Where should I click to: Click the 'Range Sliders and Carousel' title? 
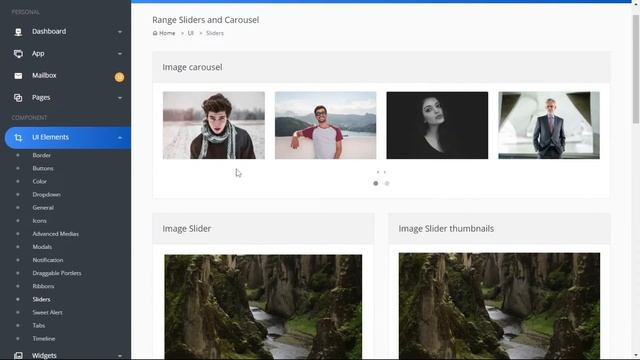tap(206, 20)
